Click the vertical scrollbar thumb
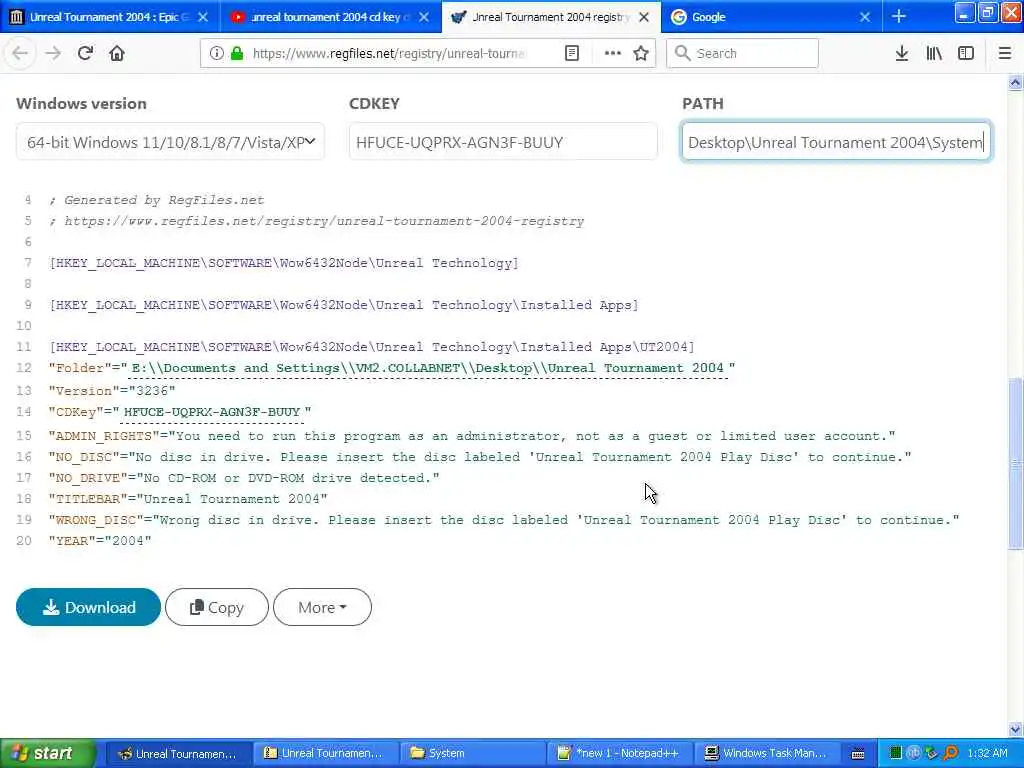The image size is (1024, 768). pyautogui.click(x=1015, y=462)
